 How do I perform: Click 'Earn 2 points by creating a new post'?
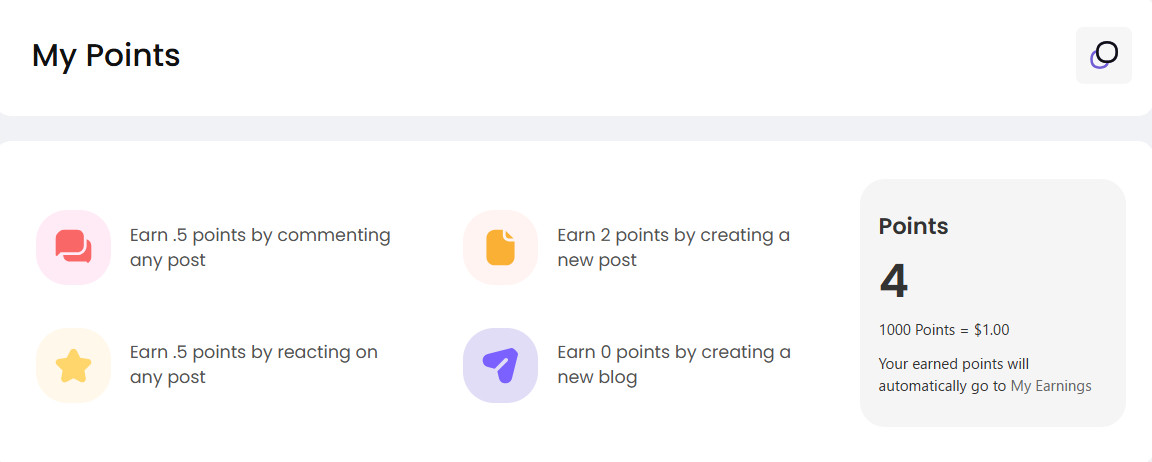pos(674,248)
